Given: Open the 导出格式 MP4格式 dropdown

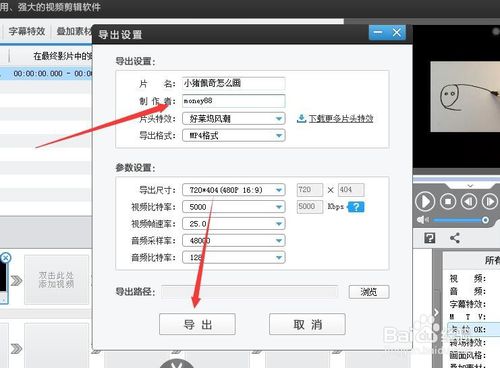Looking at the screenshot, I should (233, 135).
